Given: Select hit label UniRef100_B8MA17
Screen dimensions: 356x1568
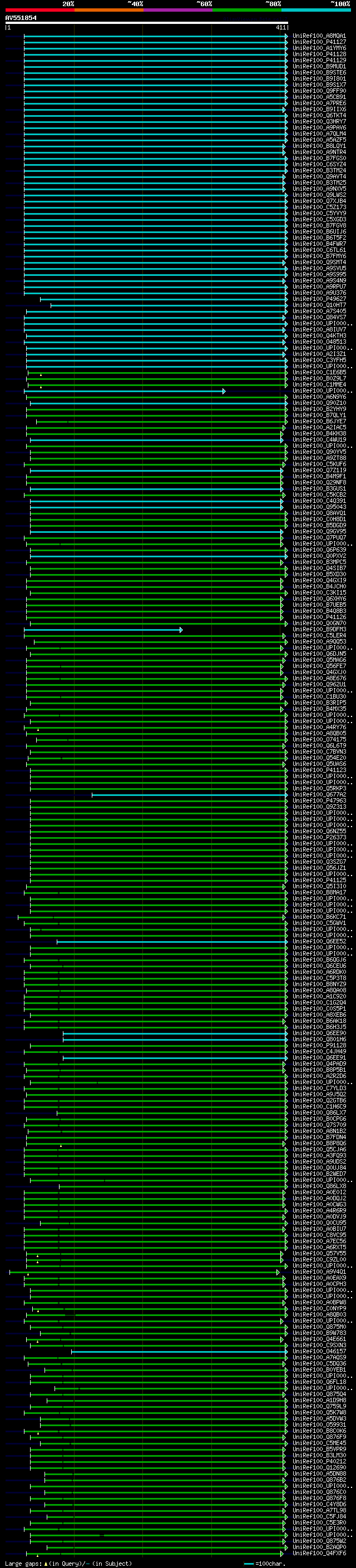Looking at the screenshot, I should pyautogui.click(x=319, y=892).
